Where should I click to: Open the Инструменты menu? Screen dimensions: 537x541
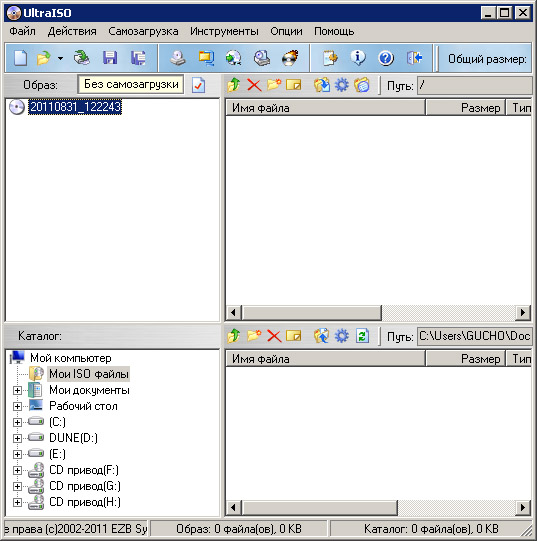tap(224, 31)
